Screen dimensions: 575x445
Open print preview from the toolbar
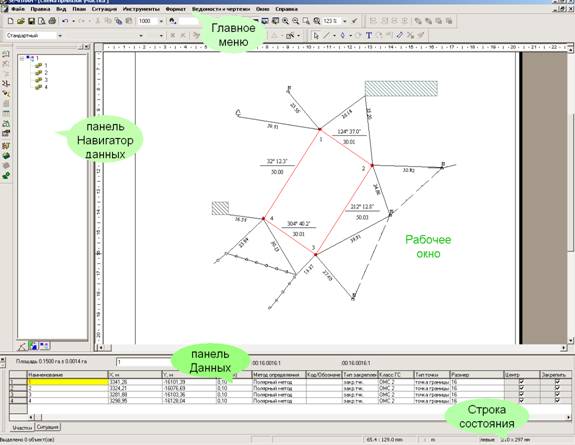click(x=41, y=21)
